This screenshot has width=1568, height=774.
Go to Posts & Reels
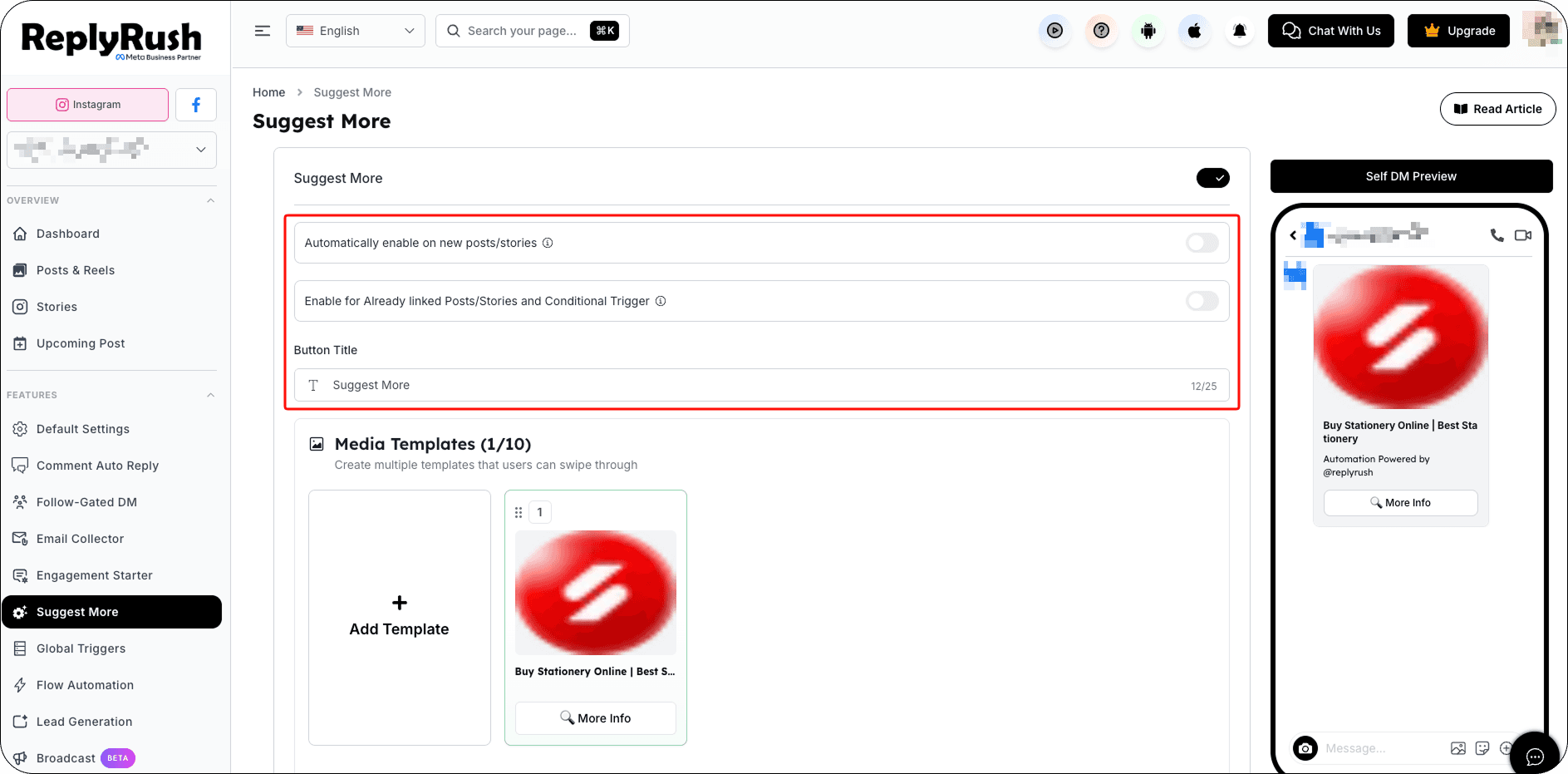pos(111,270)
